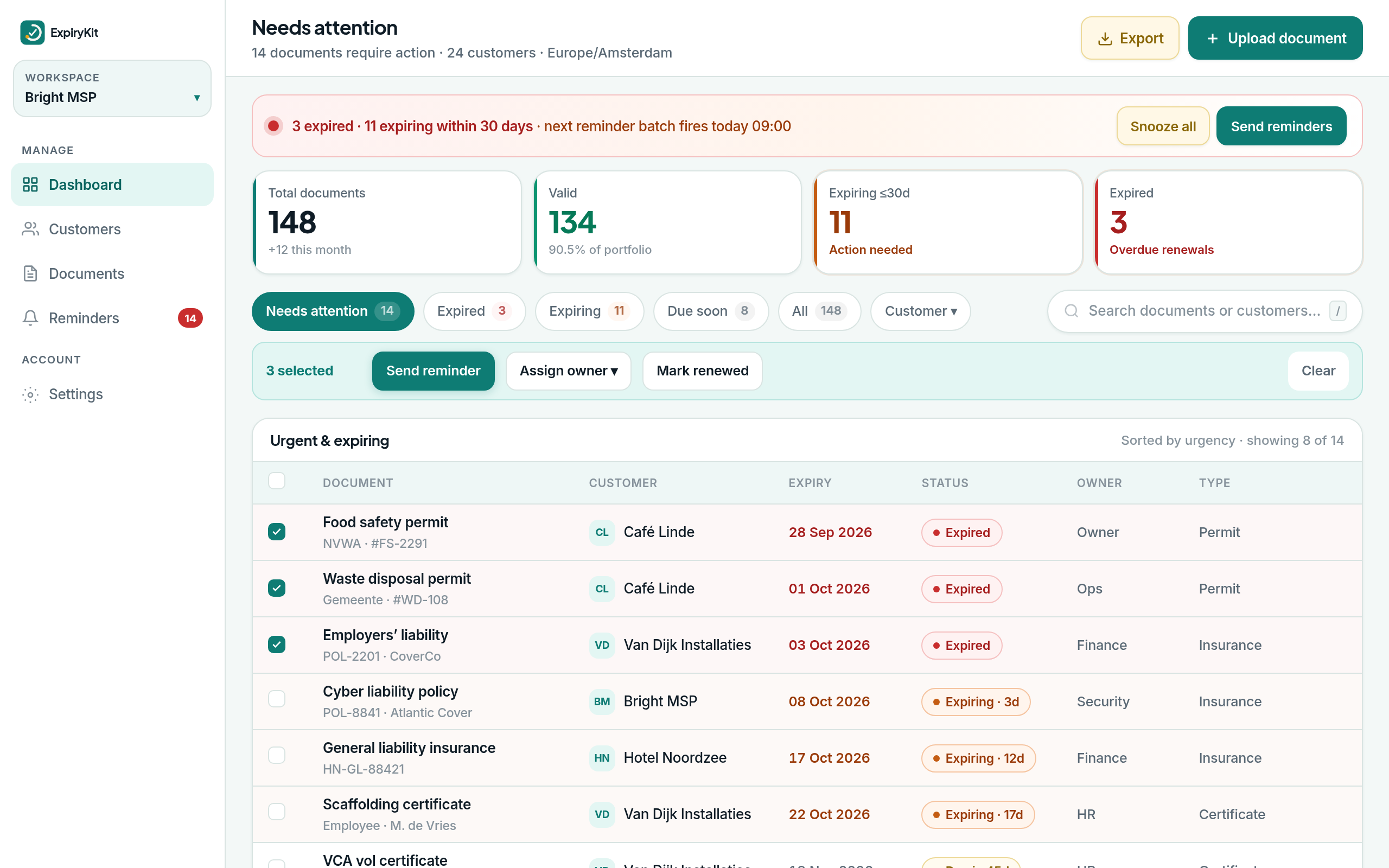The image size is (1389, 868).
Task: Toggle the select-all checkbox in table header
Action: coord(277,481)
